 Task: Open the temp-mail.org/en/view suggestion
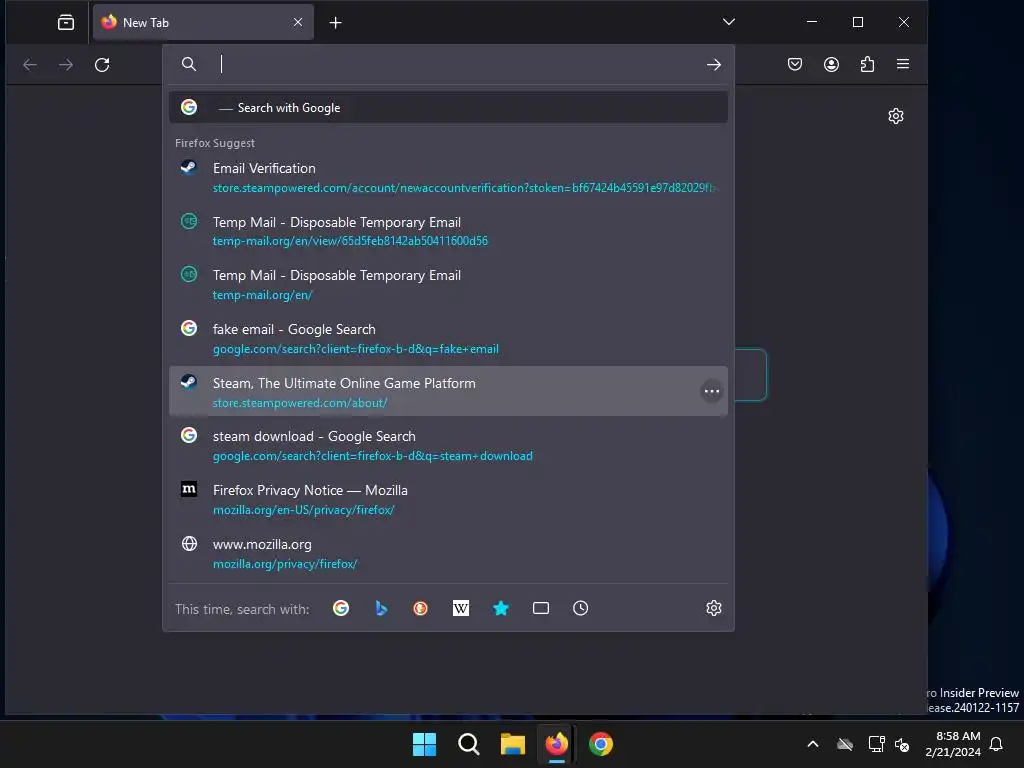[448, 231]
